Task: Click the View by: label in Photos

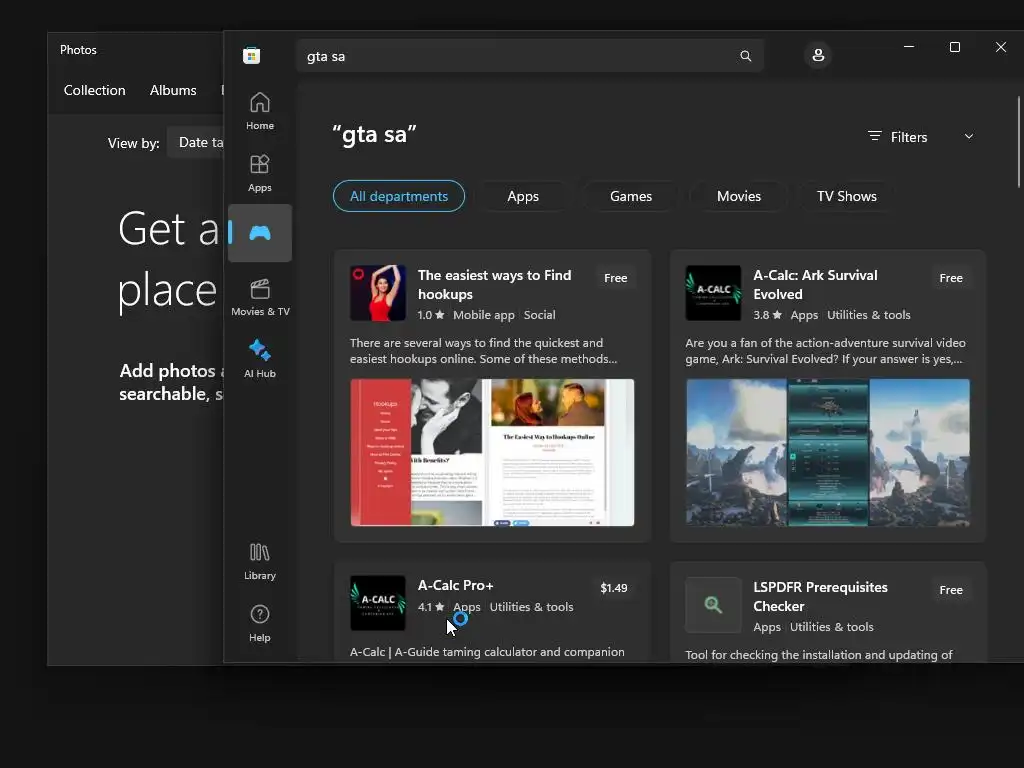Action: [133, 143]
